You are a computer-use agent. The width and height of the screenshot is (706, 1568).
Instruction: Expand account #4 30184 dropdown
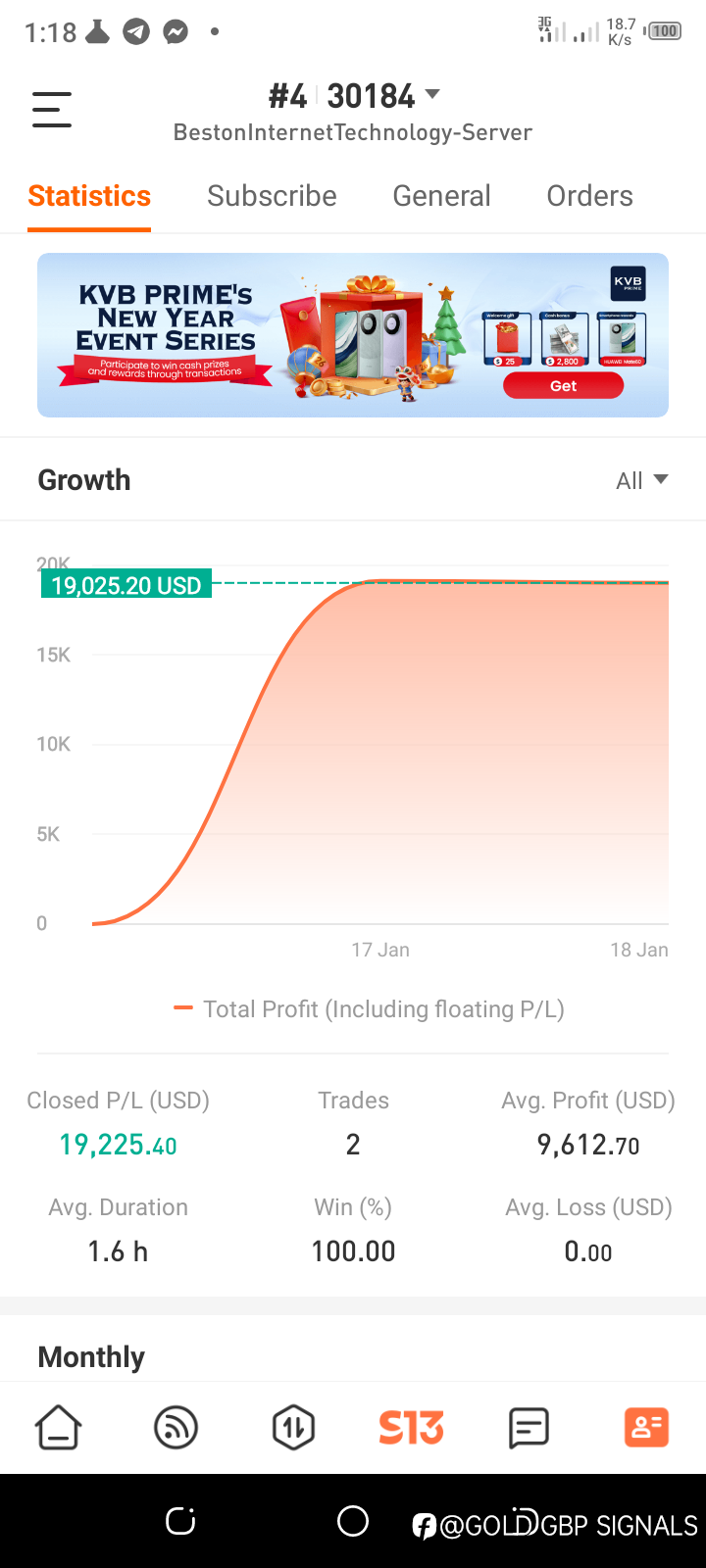point(354,96)
